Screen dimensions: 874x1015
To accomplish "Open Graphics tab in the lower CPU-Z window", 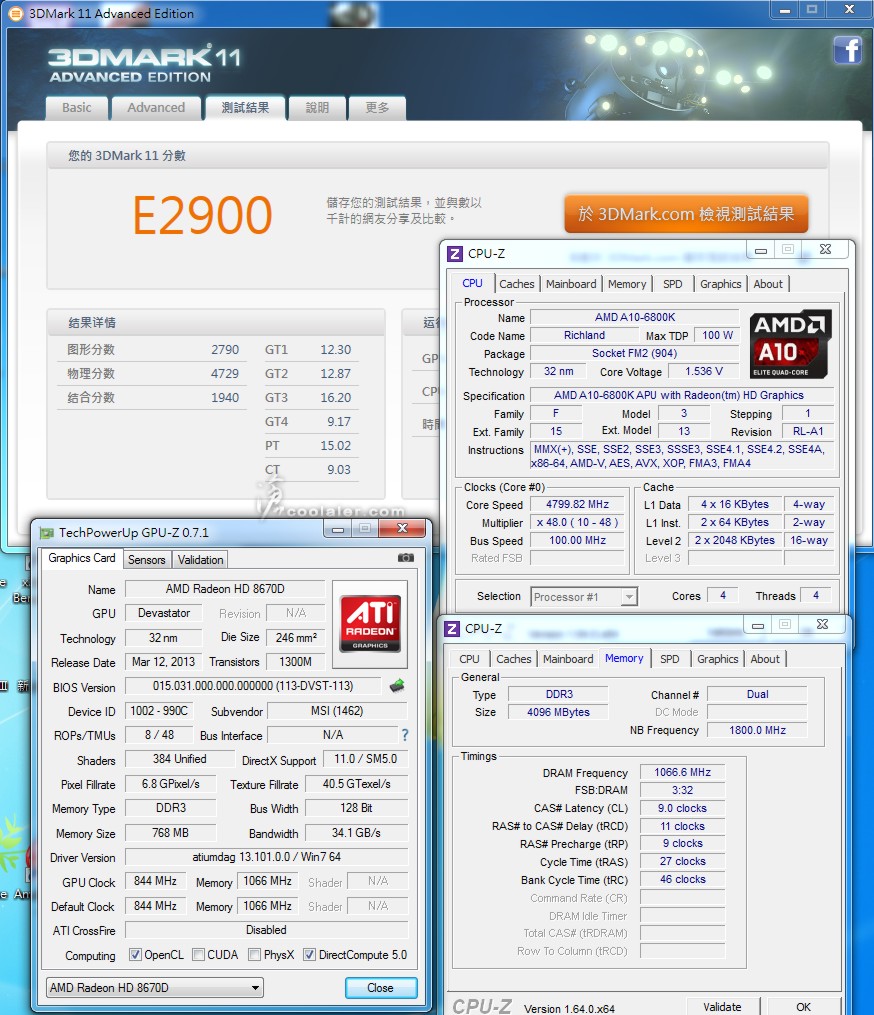I will [x=717, y=659].
